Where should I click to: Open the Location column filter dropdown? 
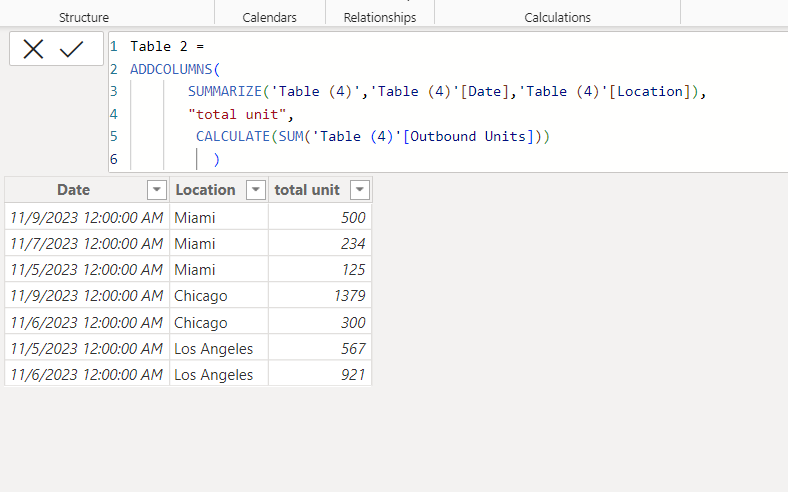(x=256, y=190)
